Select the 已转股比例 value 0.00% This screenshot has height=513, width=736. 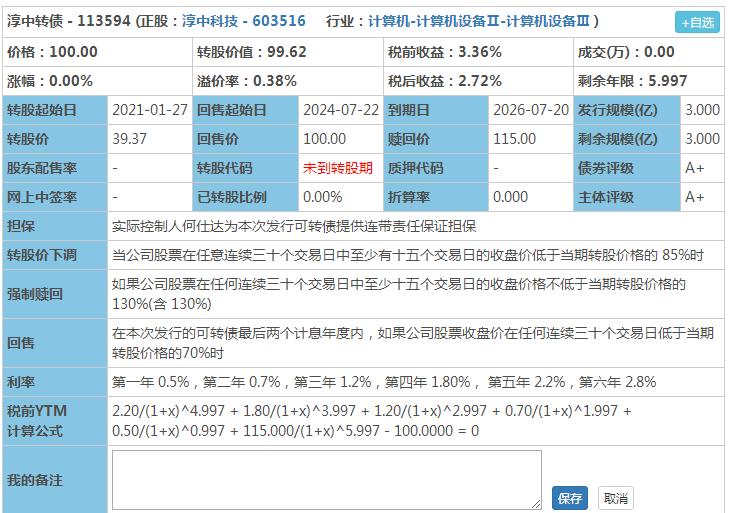pos(322,197)
